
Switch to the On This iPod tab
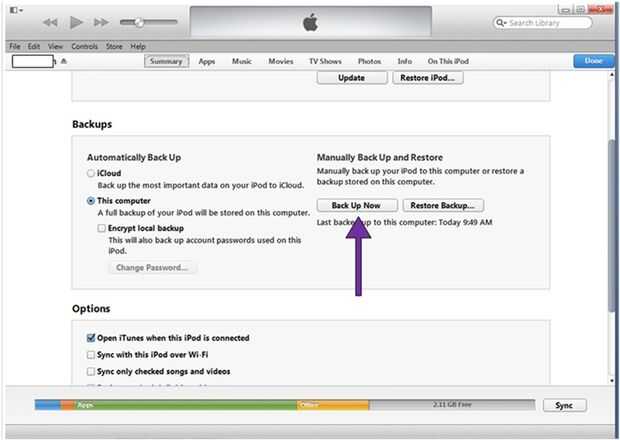pyautogui.click(x=448, y=61)
